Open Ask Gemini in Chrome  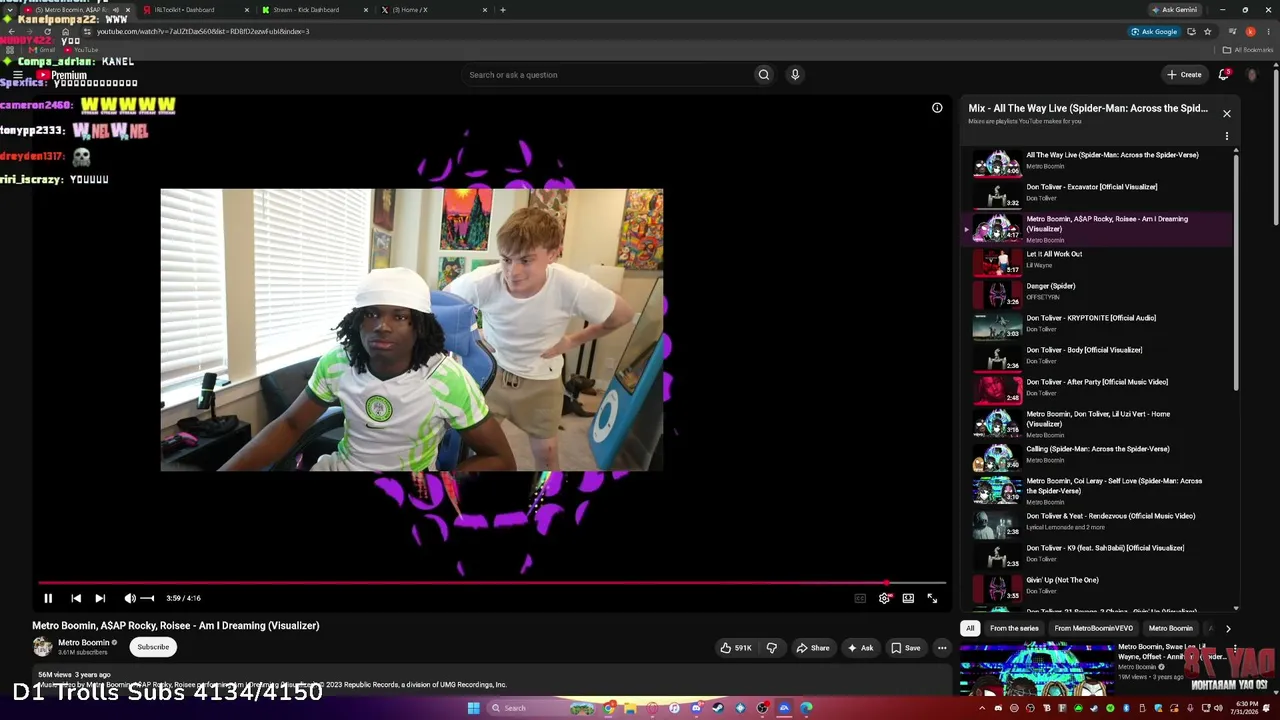[1175, 10]
